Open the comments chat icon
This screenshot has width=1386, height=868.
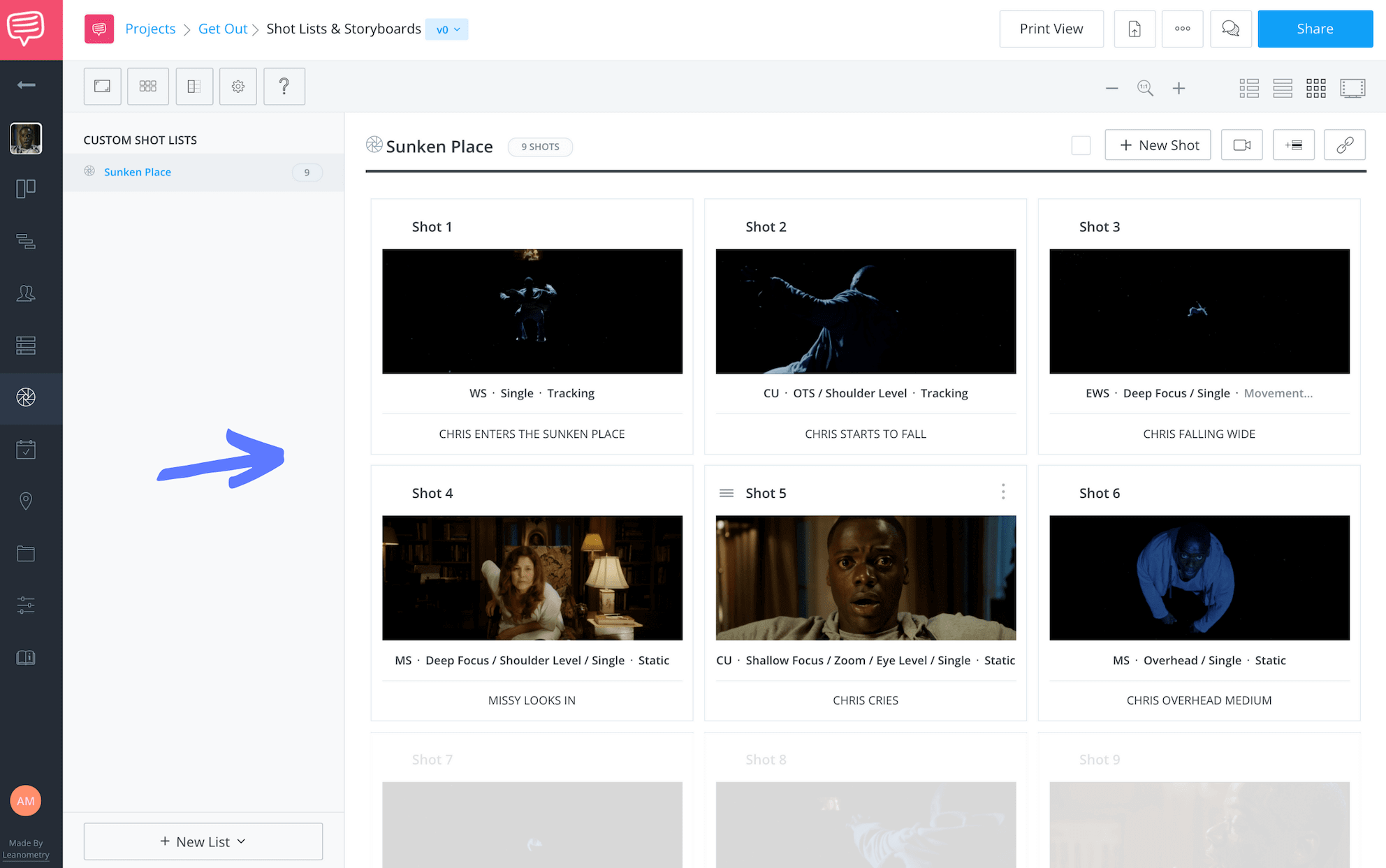coord(1231,29)
